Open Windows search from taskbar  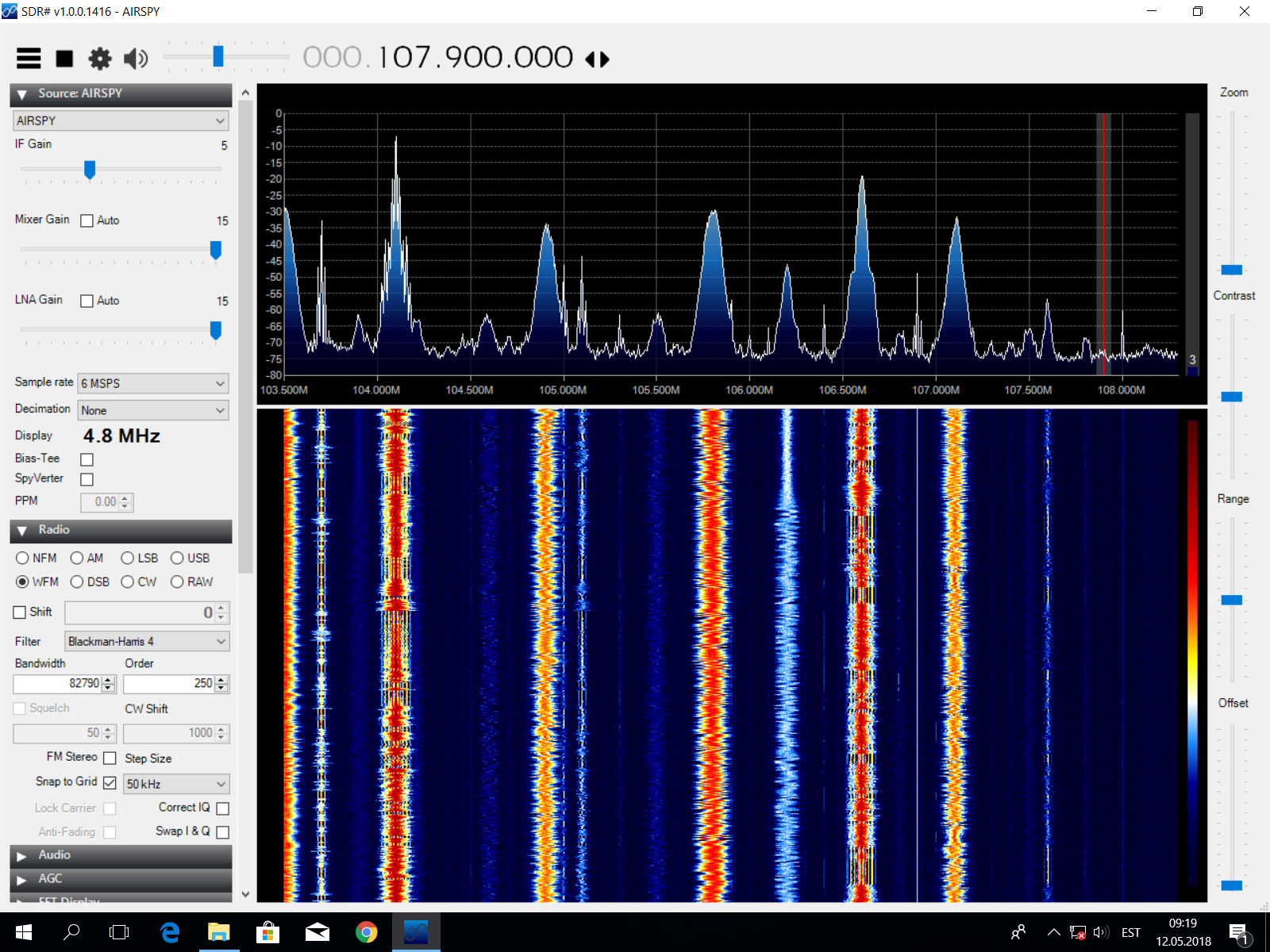[71, 932]
